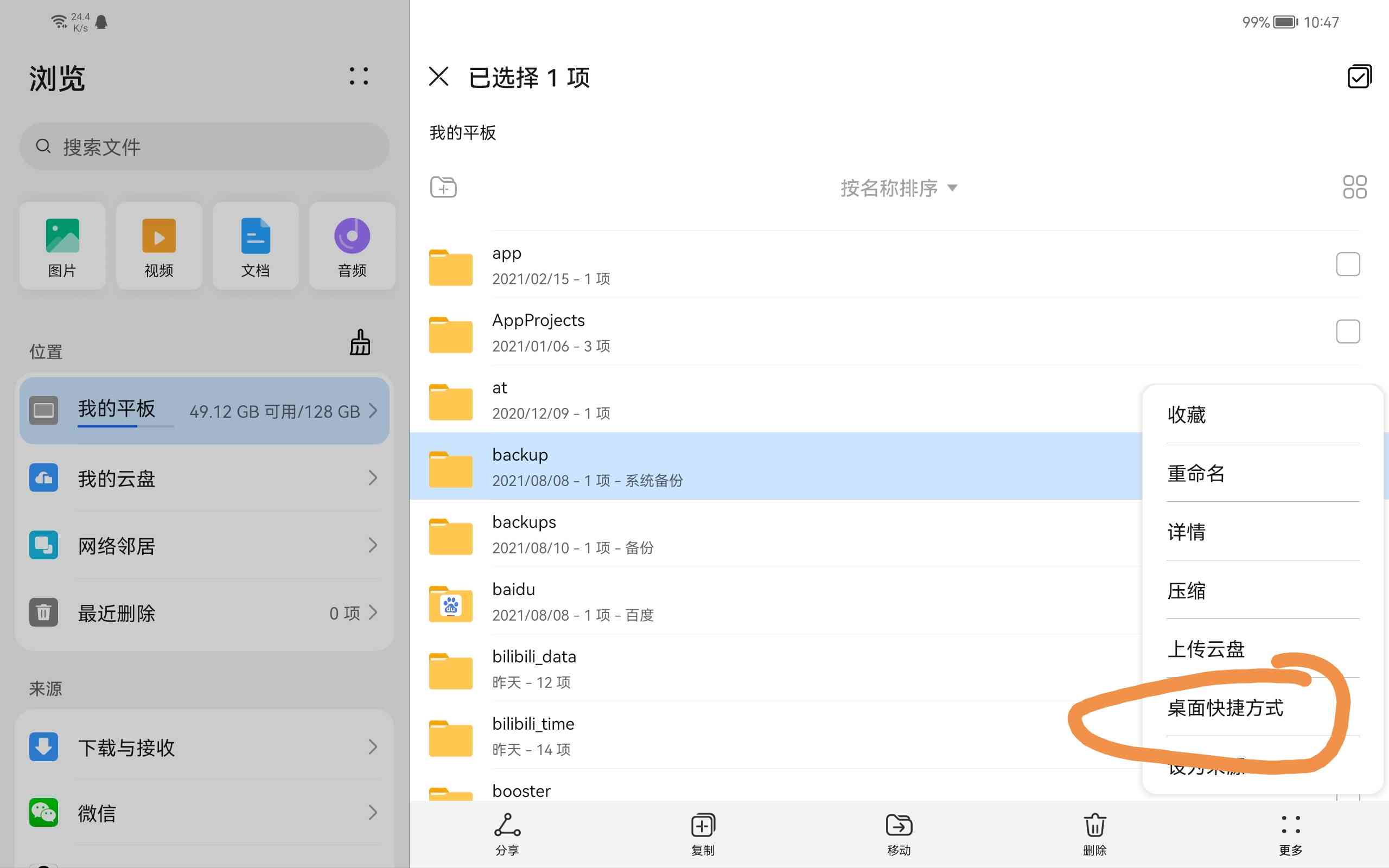Choose 桌面快捷方式 from the context menu
Screen dimensions: 1389x868
pyautogui.click(x=1263, y=707)
